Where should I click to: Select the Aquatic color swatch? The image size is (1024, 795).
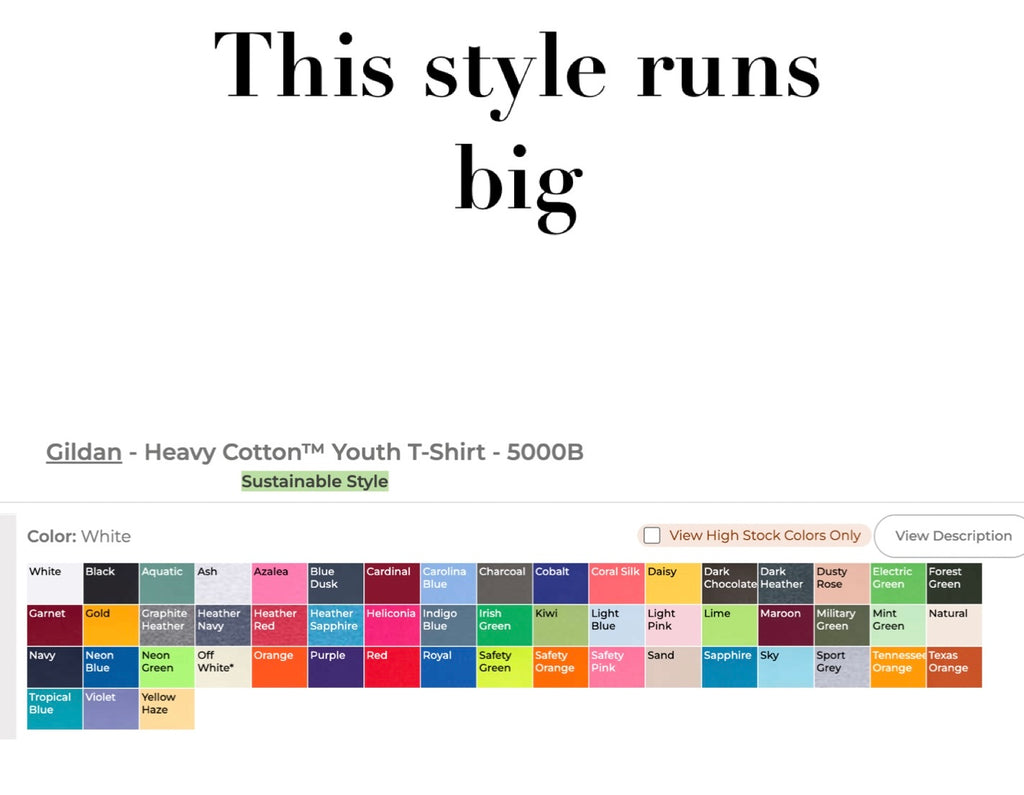[167, 583]
